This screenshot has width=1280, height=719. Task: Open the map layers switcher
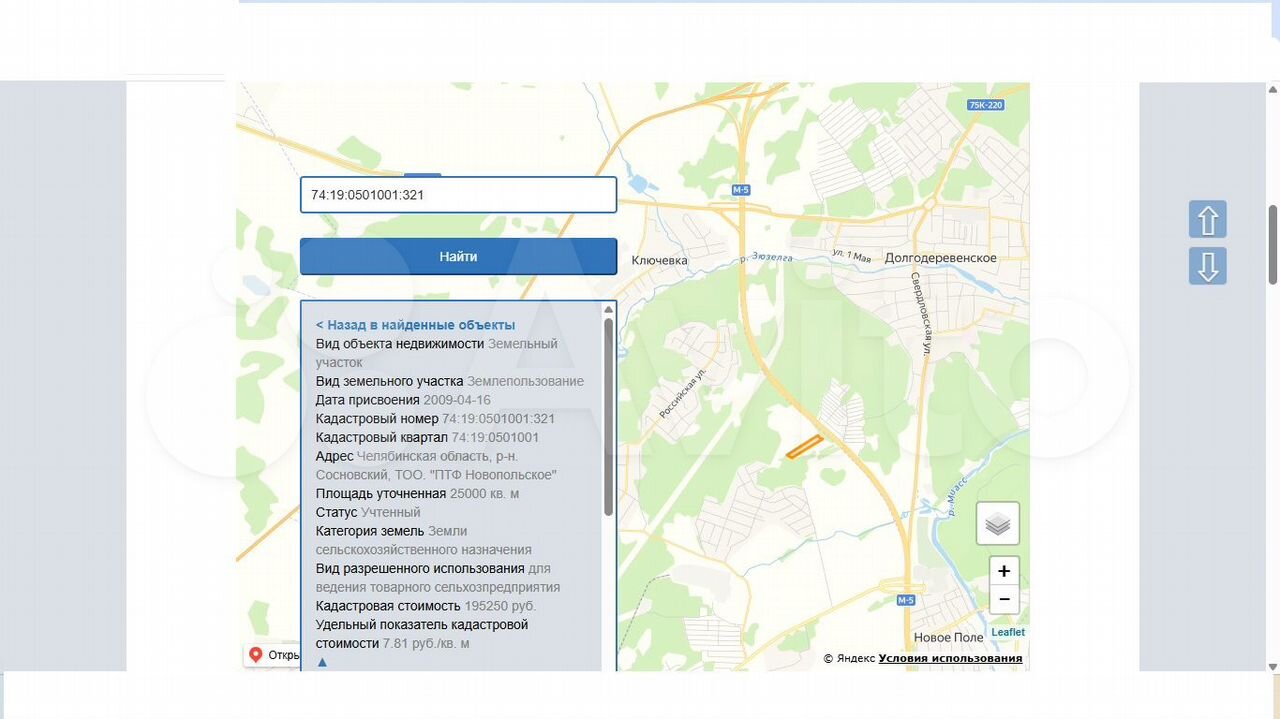[997, 524]
